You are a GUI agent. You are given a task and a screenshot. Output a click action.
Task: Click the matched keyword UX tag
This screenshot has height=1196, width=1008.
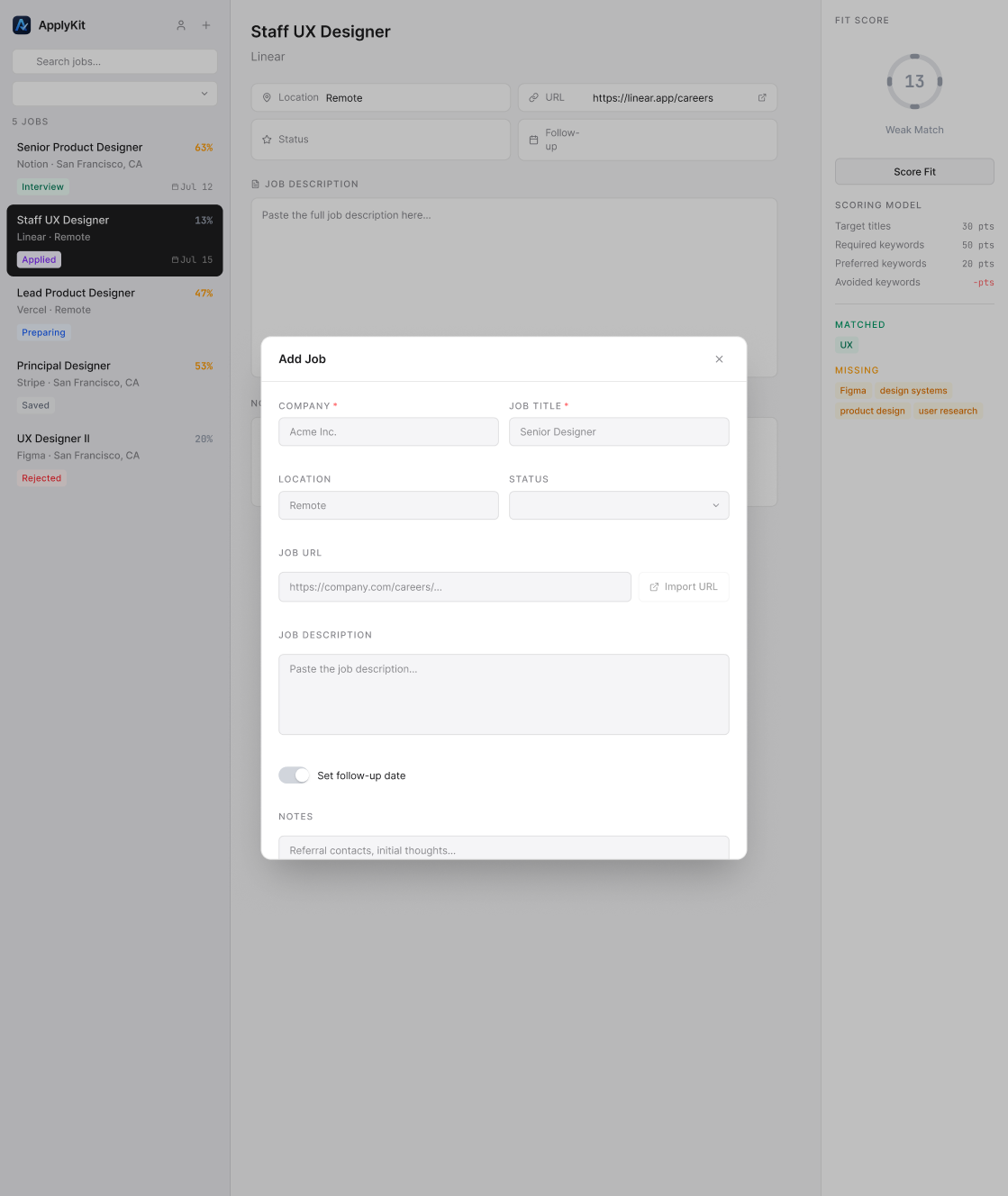tap(847, 346)
